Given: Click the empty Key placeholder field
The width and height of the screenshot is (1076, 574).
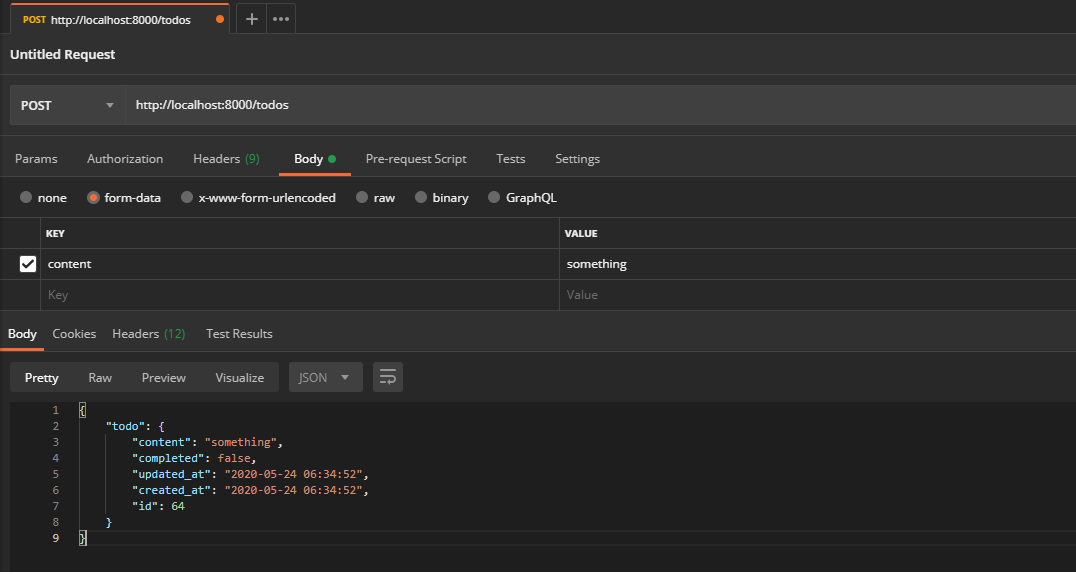Looking at the screenshot, I should tap(300, 295).
